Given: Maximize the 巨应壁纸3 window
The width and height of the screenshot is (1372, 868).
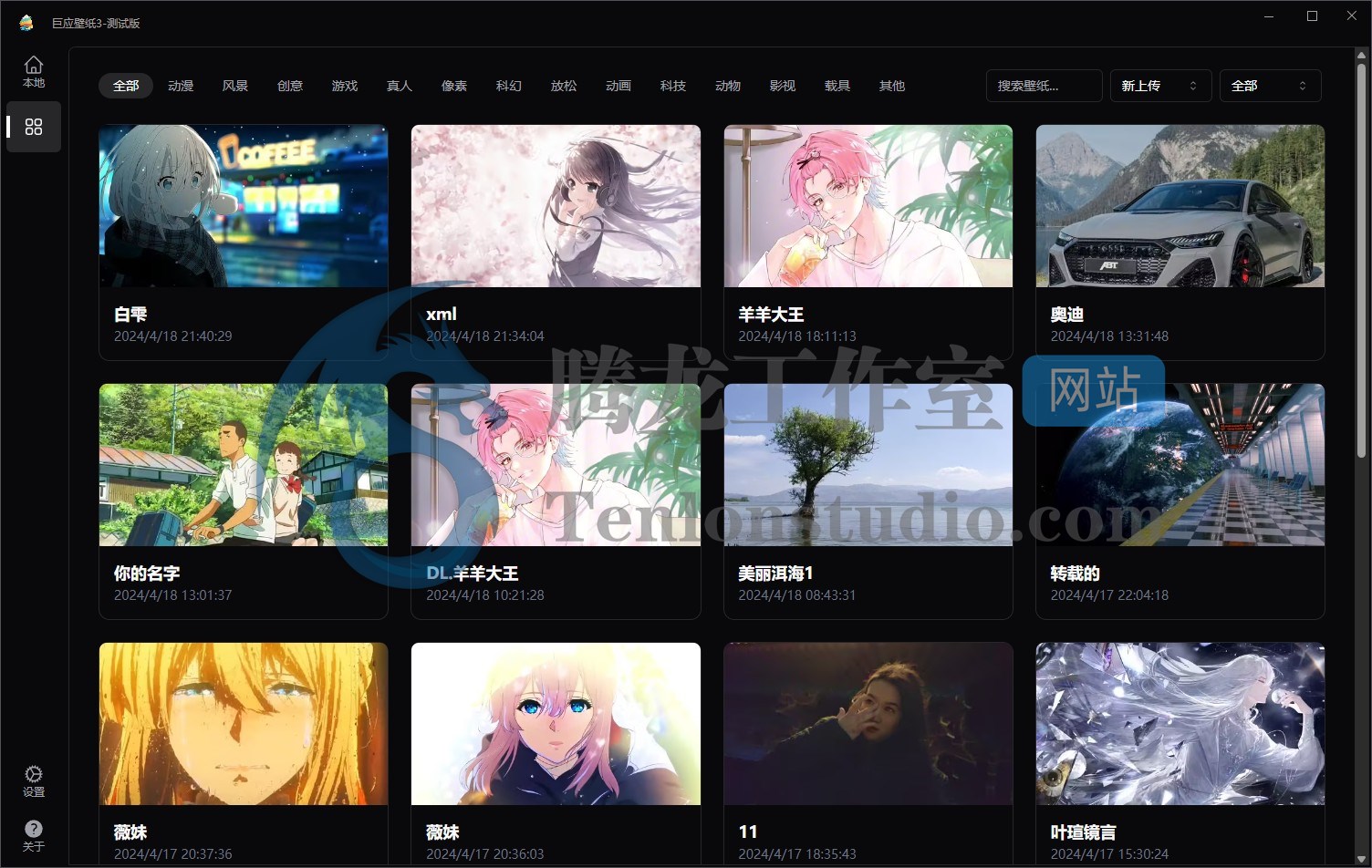Looking at the screenshot, I should pyautogui.click(x=1312, y=16).
